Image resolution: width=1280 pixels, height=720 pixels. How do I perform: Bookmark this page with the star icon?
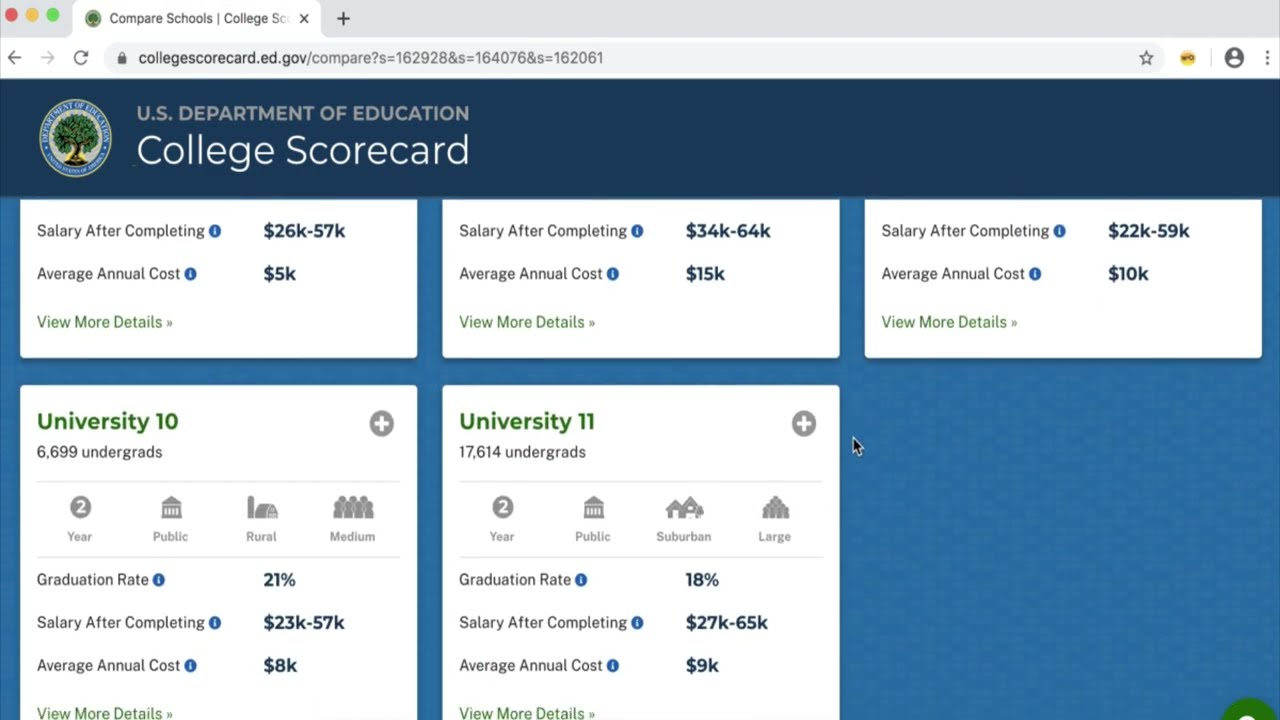click(x=1146, y=58)
